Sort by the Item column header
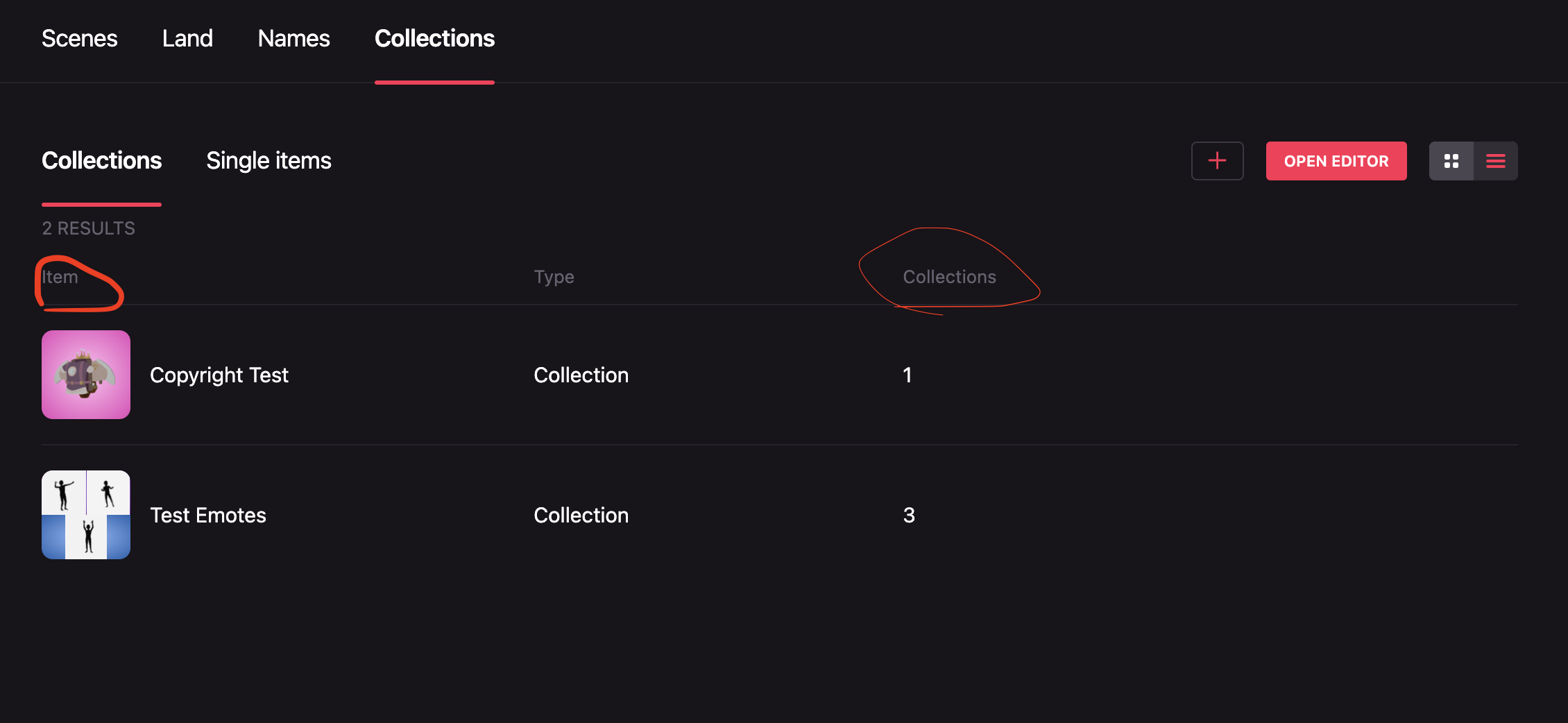1568x723 pixels. click(x=58, y=276)
